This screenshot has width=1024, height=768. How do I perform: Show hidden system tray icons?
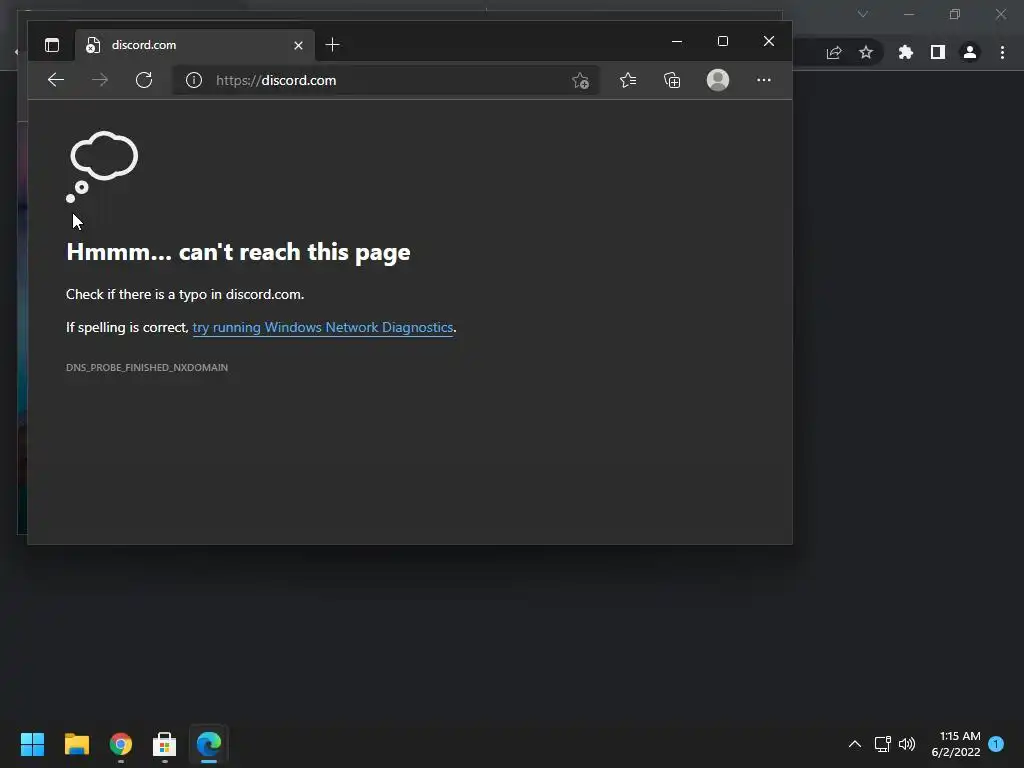(855, 744)
